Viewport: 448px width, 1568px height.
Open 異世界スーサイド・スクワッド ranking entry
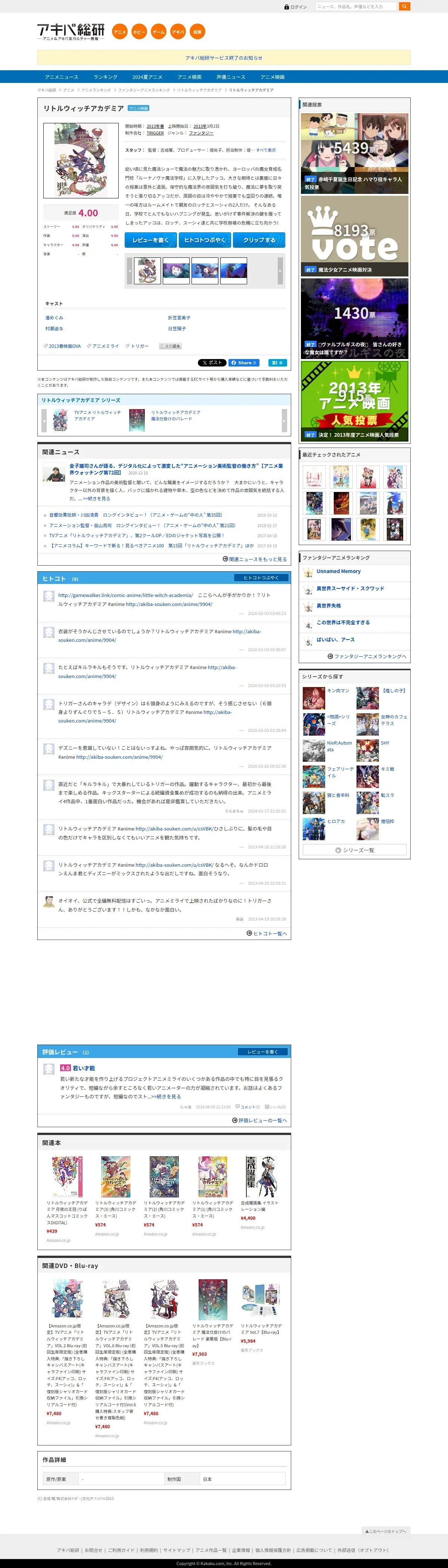tap(350, 589)
